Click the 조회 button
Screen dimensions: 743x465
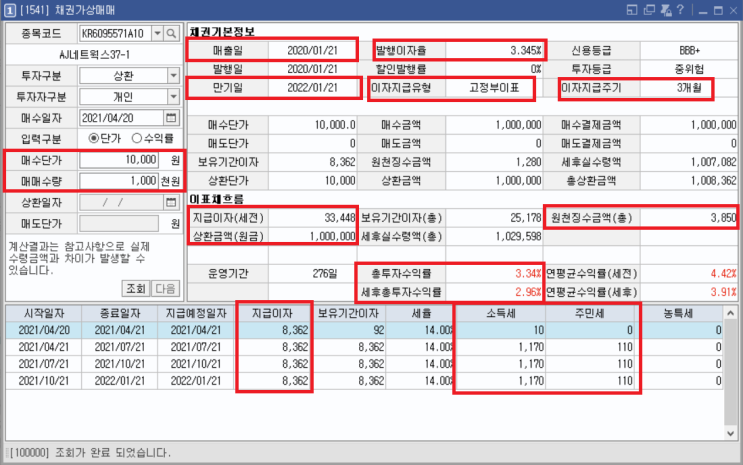tap(136, 288)
